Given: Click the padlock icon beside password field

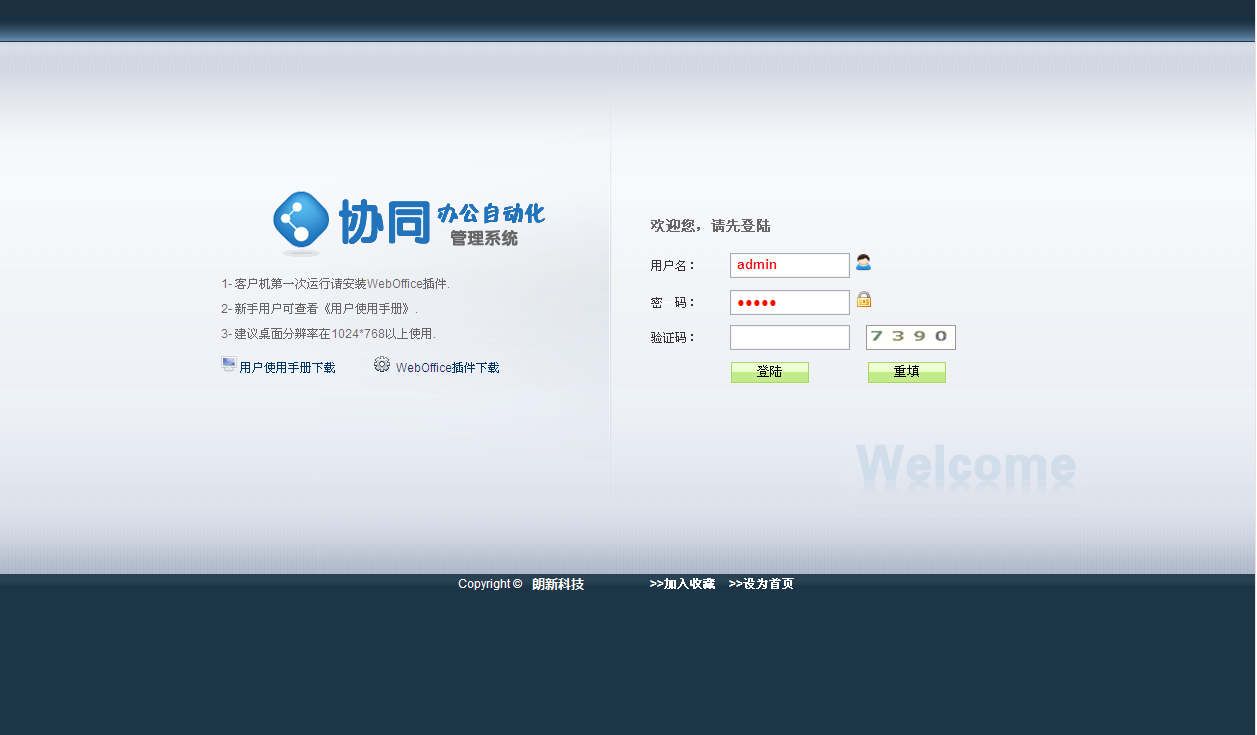Looking at the screenshot, I should [864, 299].
